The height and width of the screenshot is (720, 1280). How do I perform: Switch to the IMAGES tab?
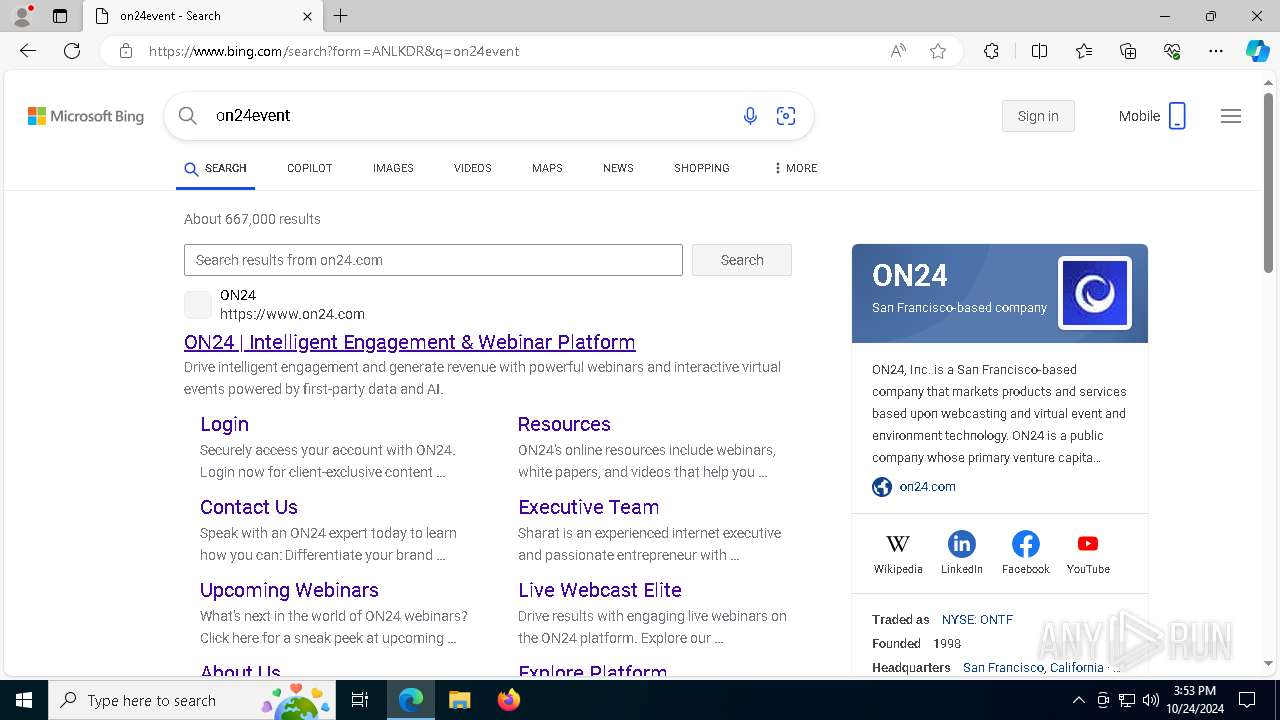(x=393, y=168)
